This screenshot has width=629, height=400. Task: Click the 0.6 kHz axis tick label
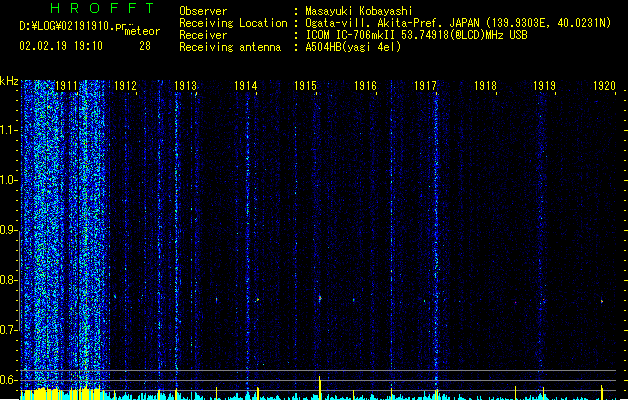[8, 380]
